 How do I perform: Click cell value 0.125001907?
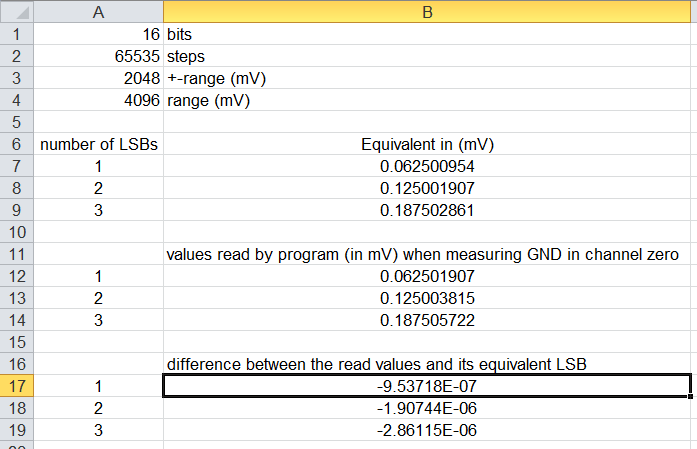point(427,188)
